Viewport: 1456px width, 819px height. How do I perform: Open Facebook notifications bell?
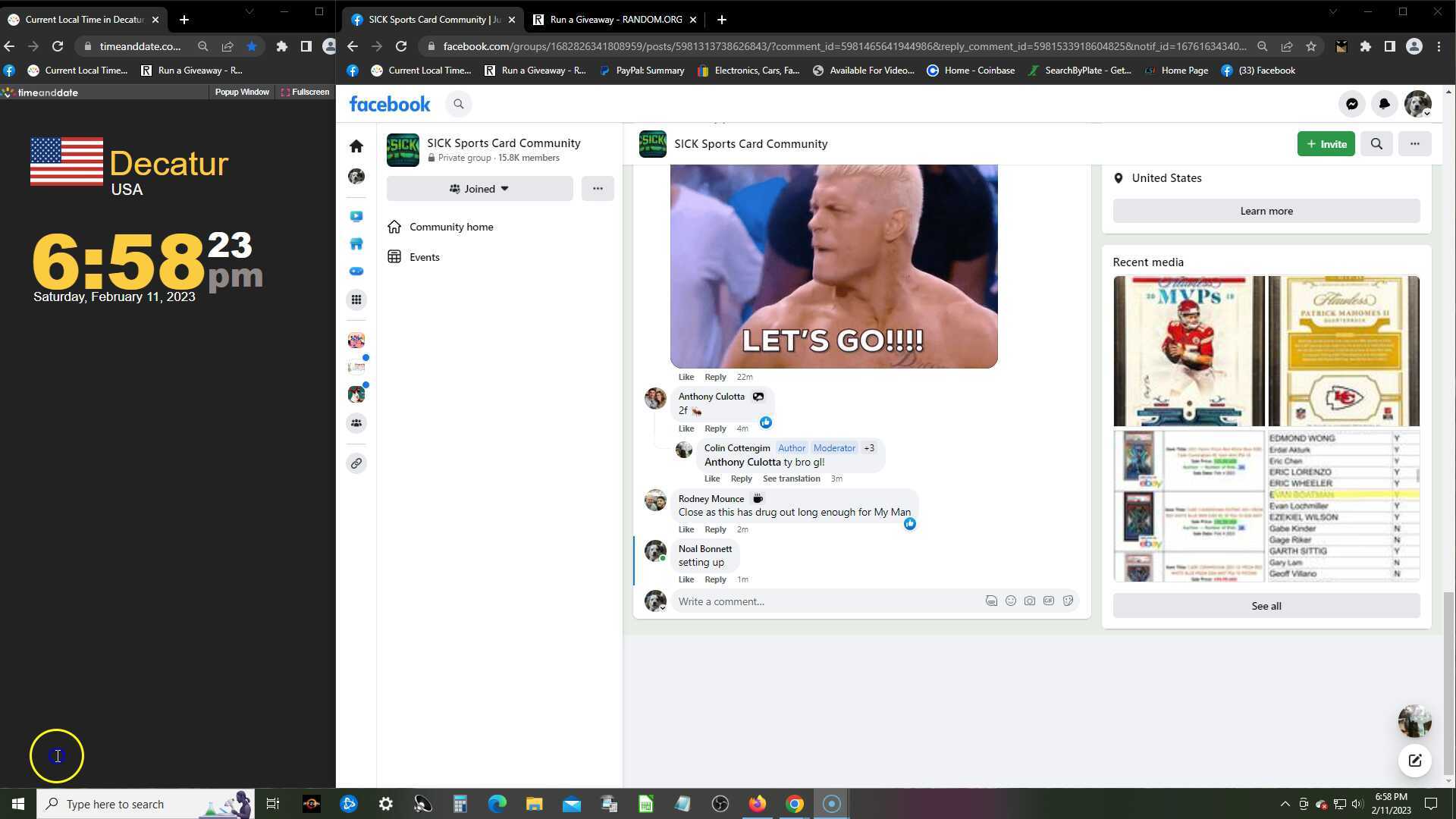(x=1384, y=104)
